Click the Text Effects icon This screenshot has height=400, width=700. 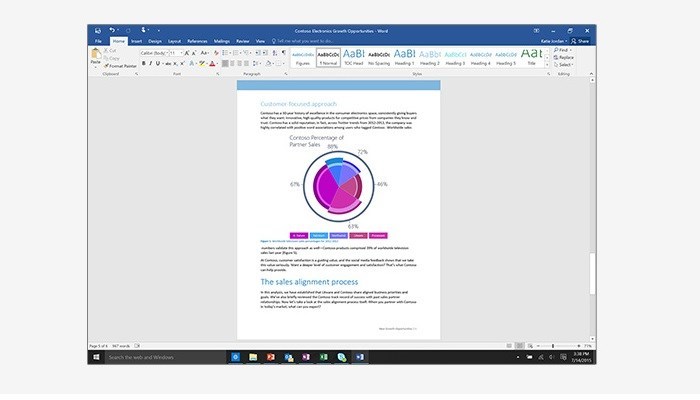click(x=192, y=63)
